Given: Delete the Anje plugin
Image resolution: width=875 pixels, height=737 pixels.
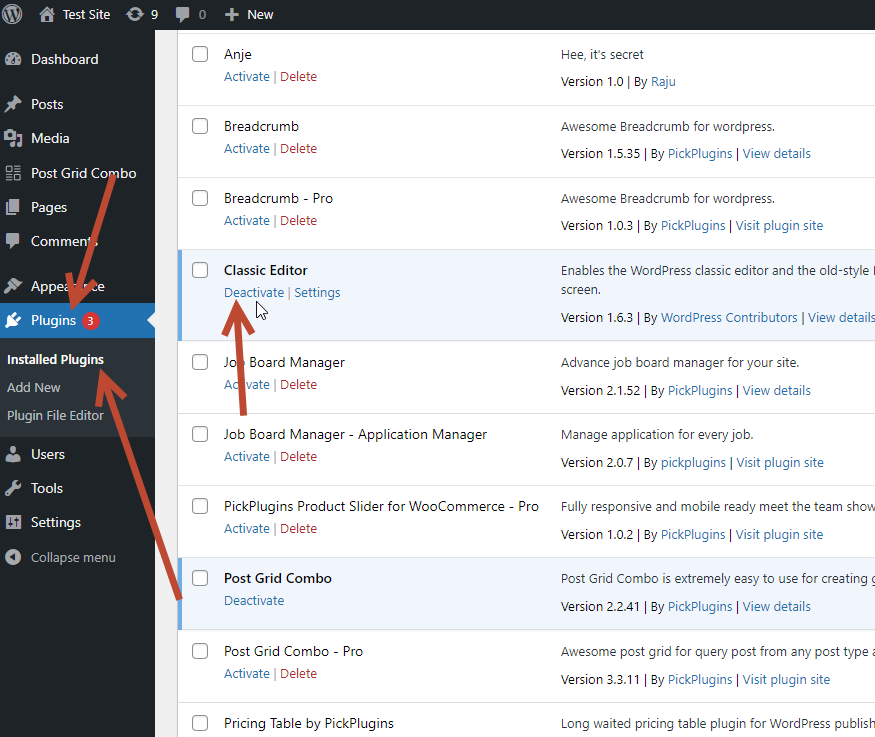Looking at the screenshot, I should (x=299, y=76).
